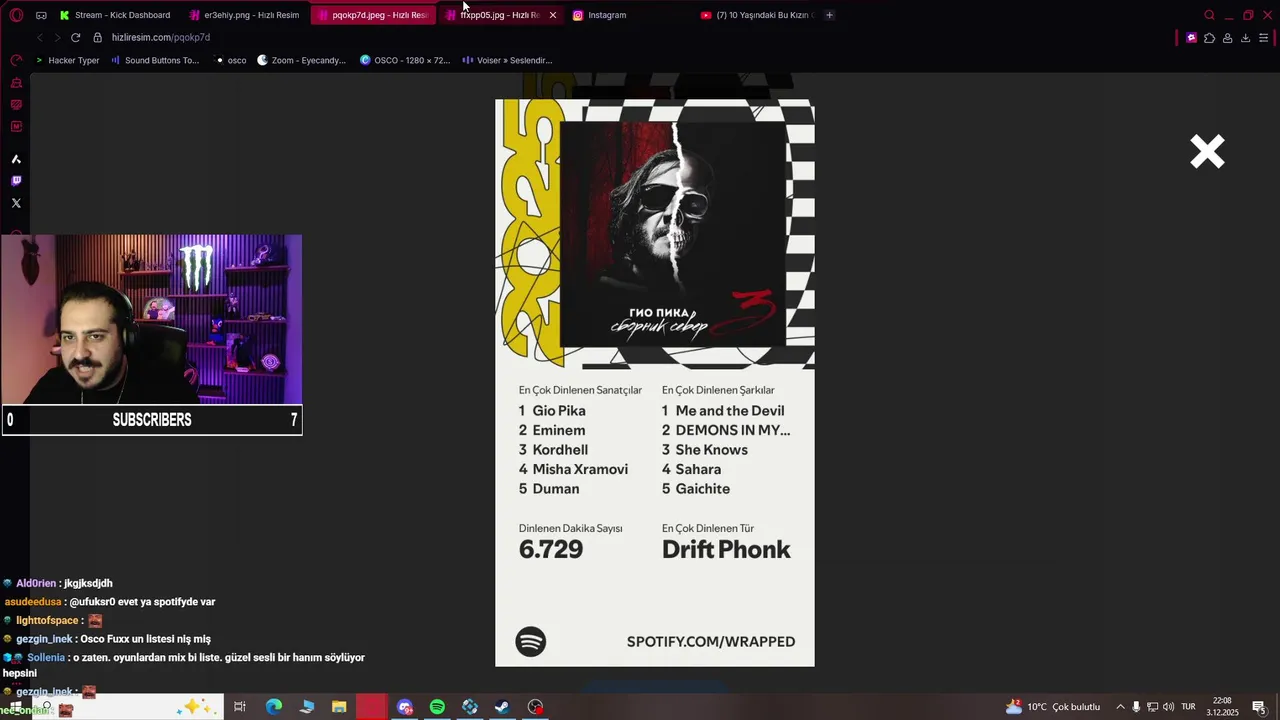1280x720 pixels.
Task: Open the profile account icon
Action: (x=1227, y=38)
